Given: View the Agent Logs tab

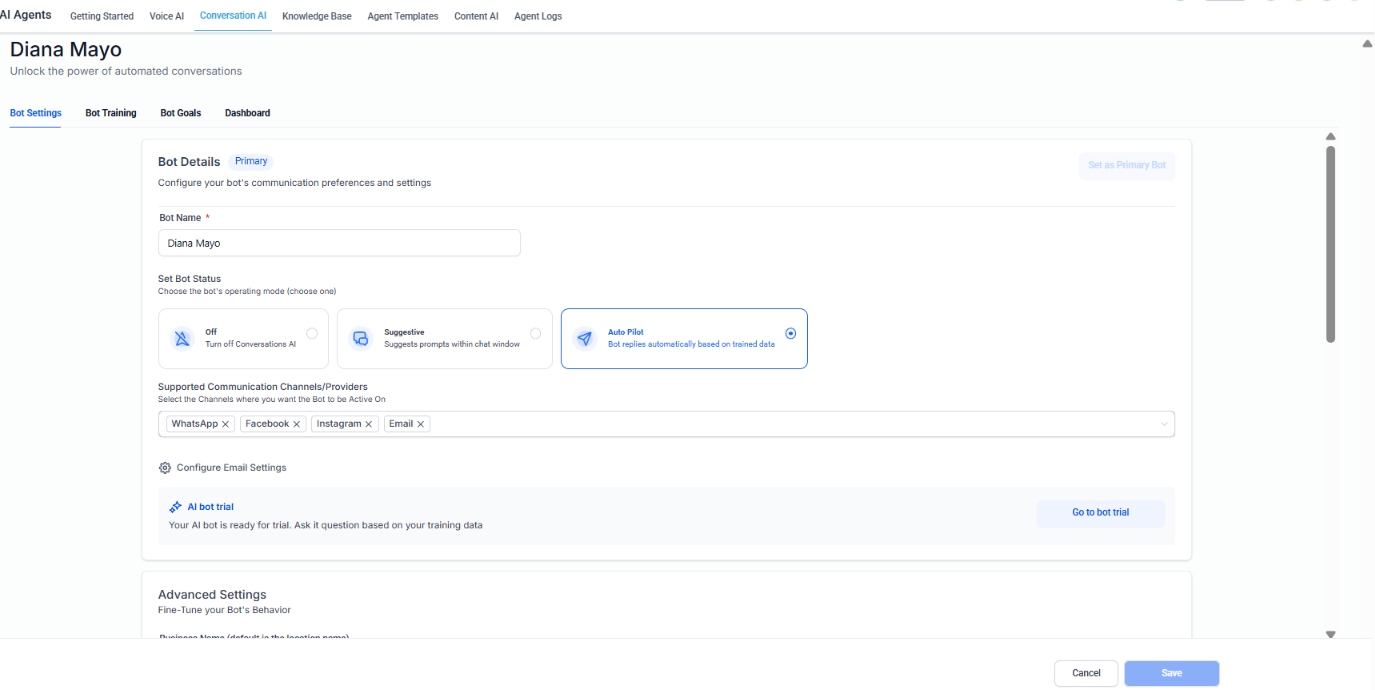Looking at the screenshot, I should pyautogui.click(x=538, y=16).
